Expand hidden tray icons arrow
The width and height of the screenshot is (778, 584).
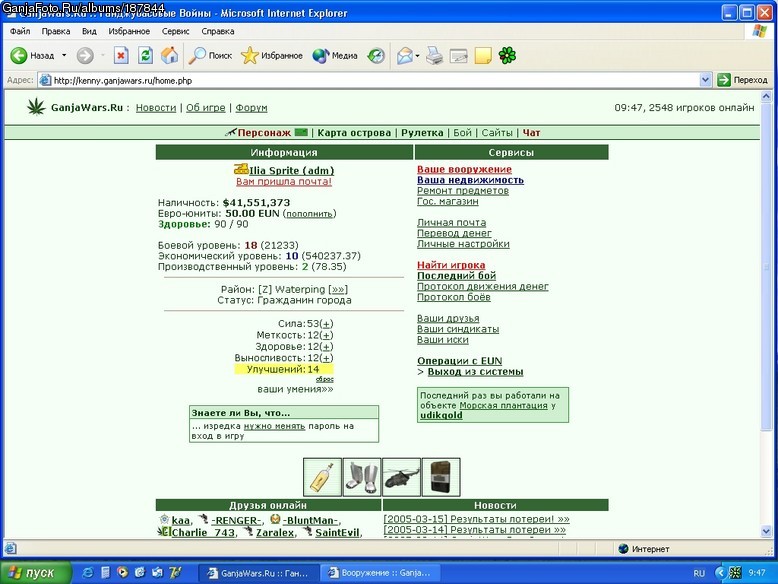[720, 573]
